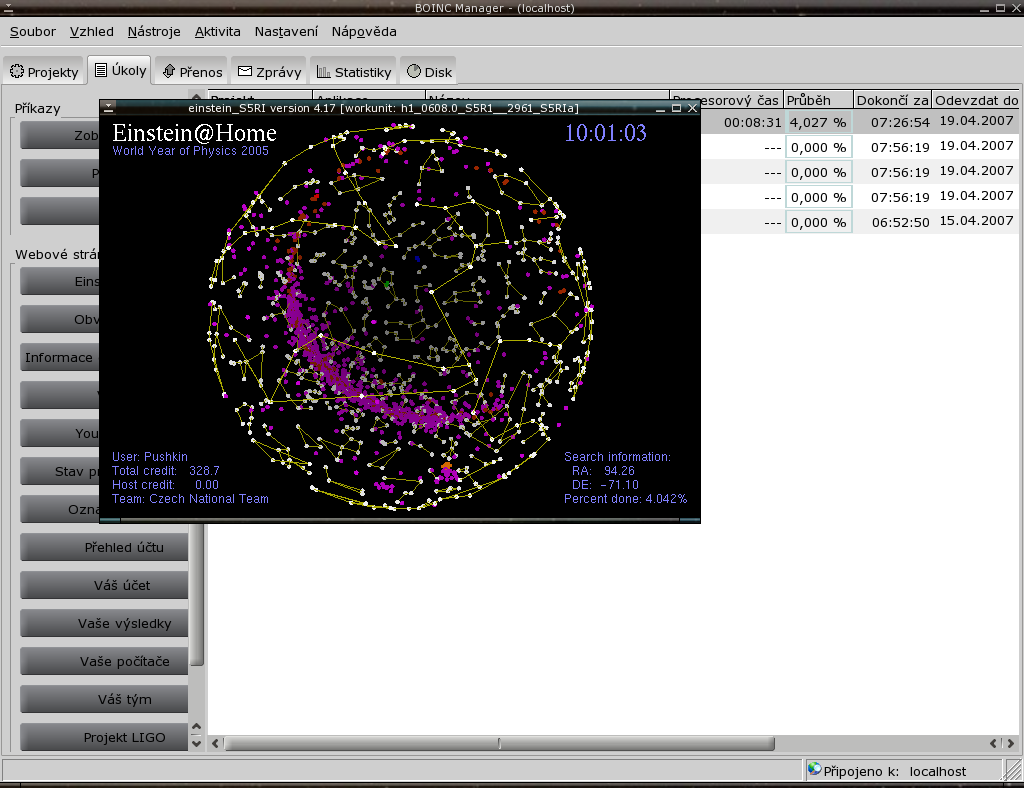Go to the Přenos tab
The width and height of the screenshot is (1024, 788).
coord(193,72)
